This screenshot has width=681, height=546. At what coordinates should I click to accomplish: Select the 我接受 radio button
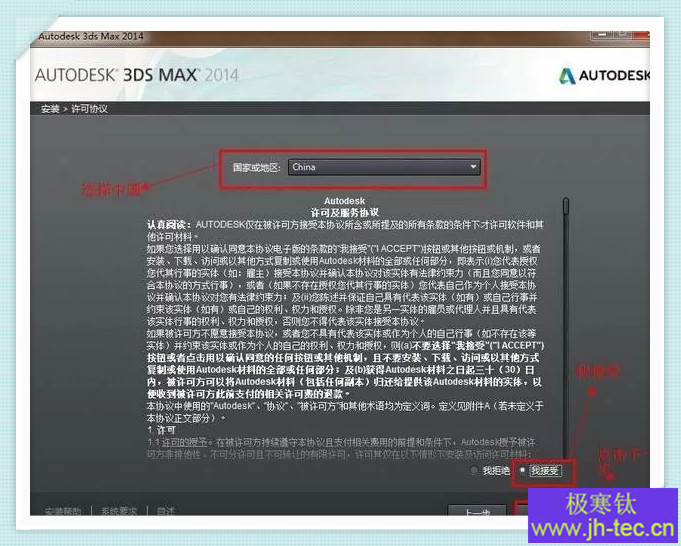[522, 470]
